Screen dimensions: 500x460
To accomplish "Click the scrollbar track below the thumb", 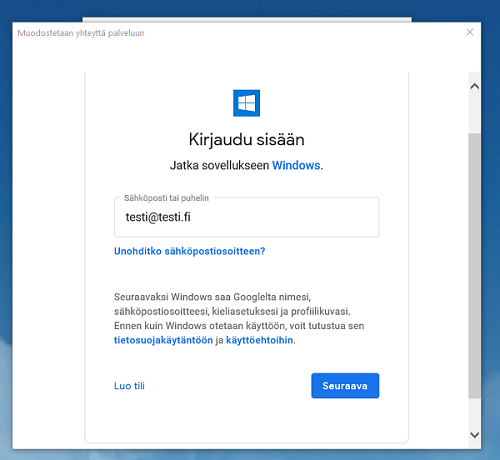I will [474, 413].
